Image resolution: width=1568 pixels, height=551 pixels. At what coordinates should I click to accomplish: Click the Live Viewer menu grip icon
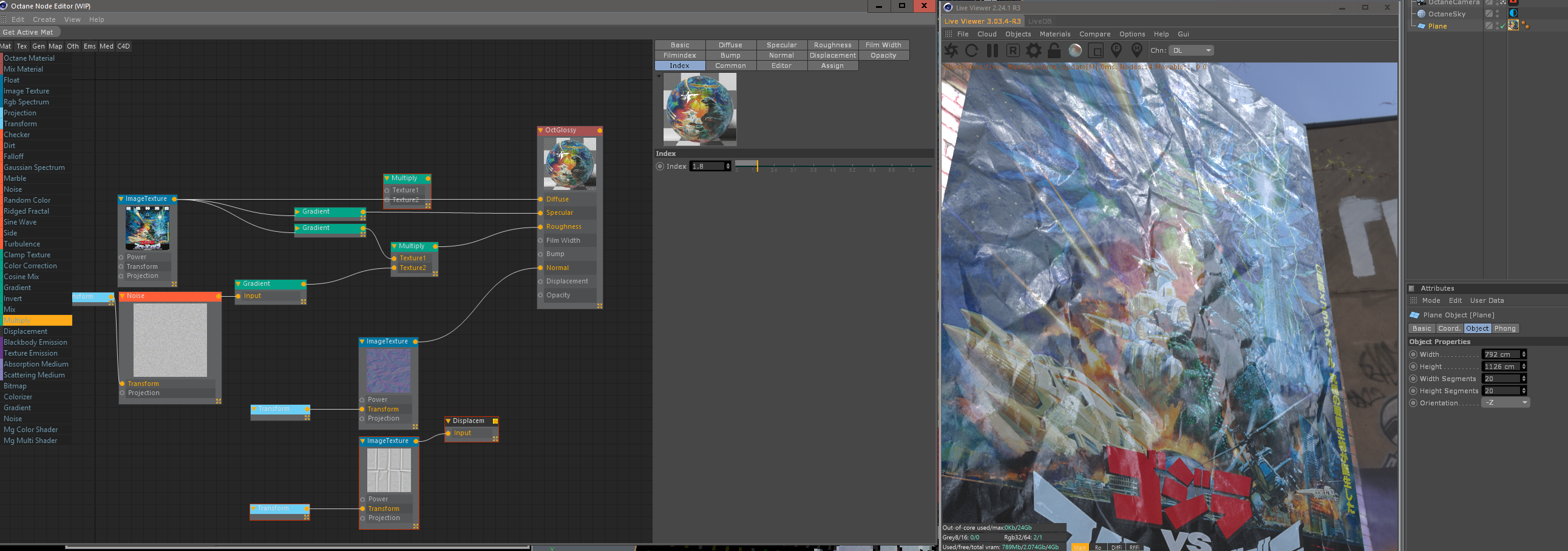click(948, 34)
